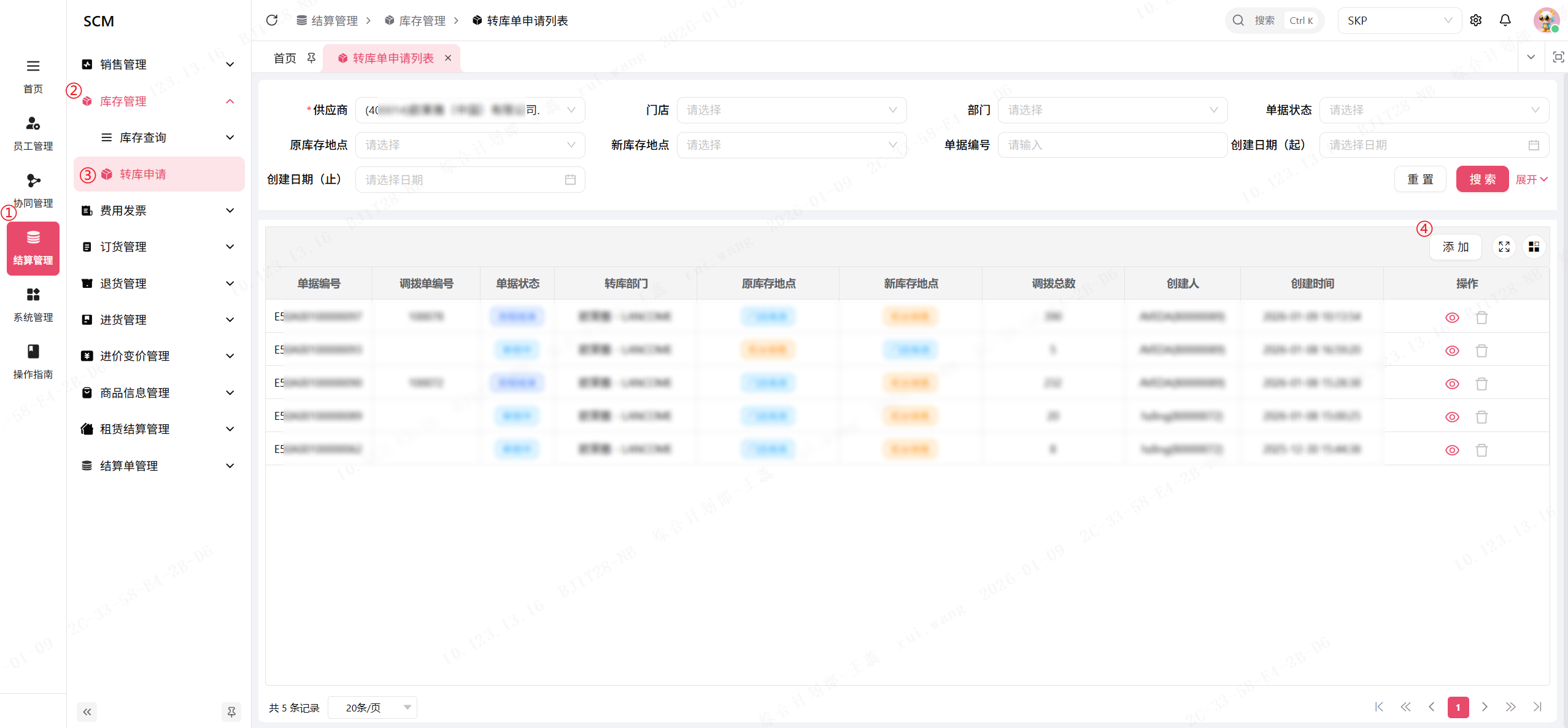Image resolution: width=1568 pixels, height=728 pixels.
Task: View first row details via eye icon
Action: pyautogui.click(x=1452, y=317)
